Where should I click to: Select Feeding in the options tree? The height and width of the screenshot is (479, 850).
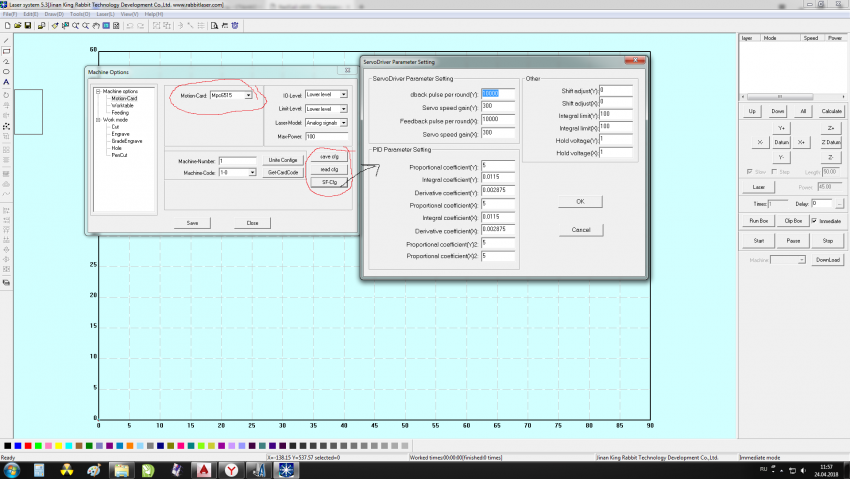coord(120,113)
